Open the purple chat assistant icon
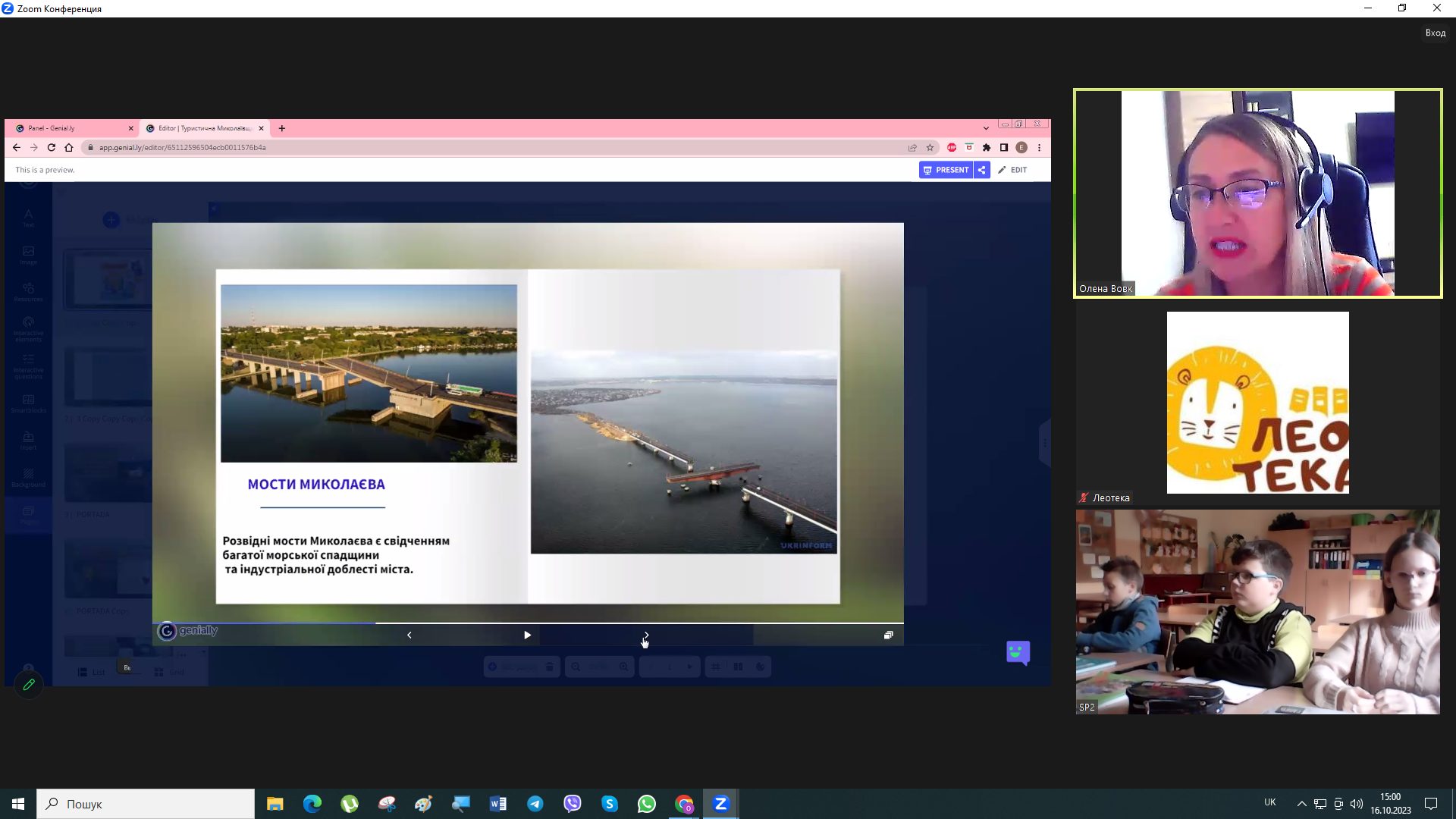The width and height of the screenshot is (1456, 819). (x=1018, y=652)
